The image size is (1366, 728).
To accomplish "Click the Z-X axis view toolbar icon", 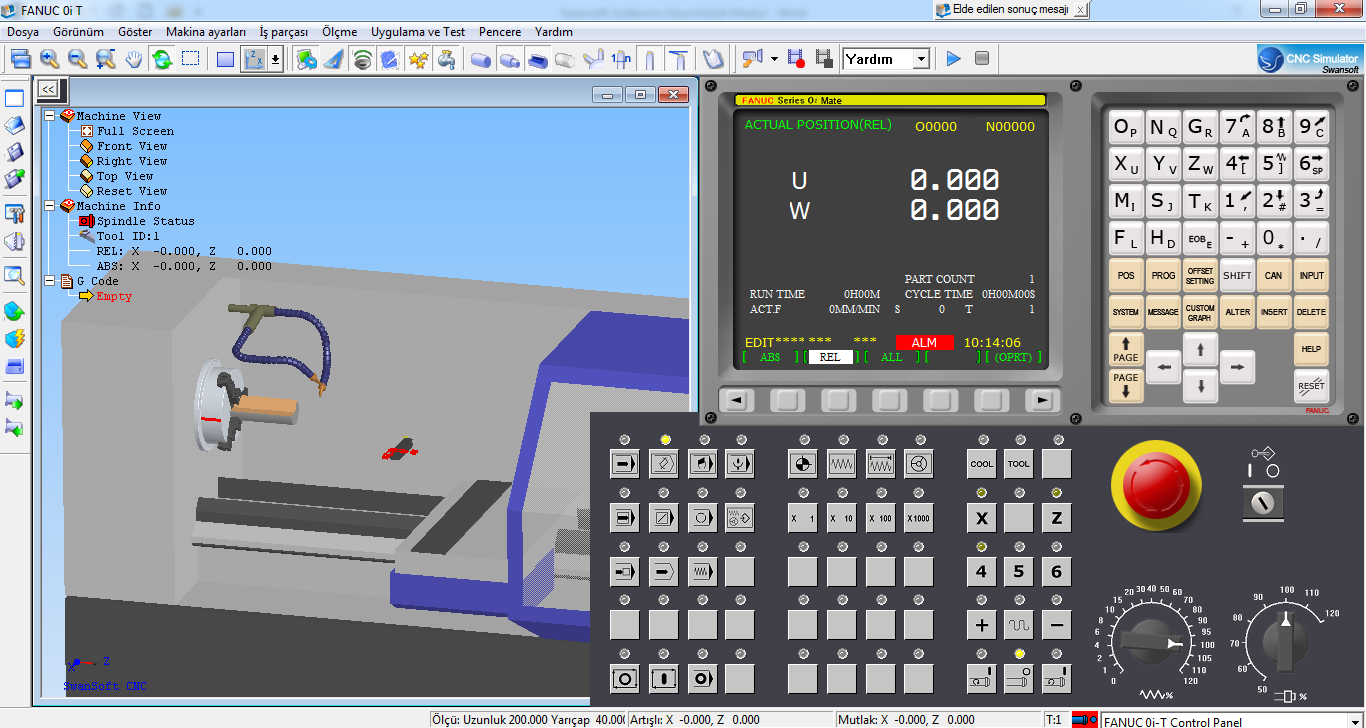I will coord(254,59).
